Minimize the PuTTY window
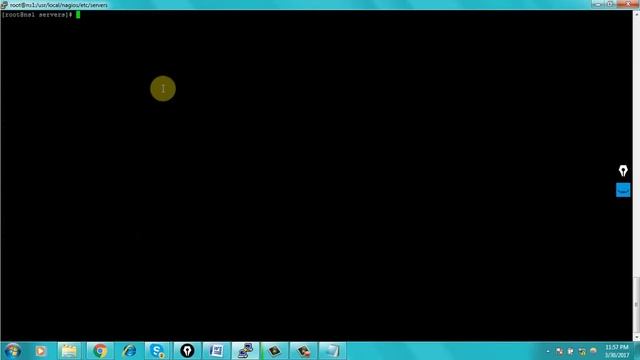640x360 pixels. tap(598, 4)
